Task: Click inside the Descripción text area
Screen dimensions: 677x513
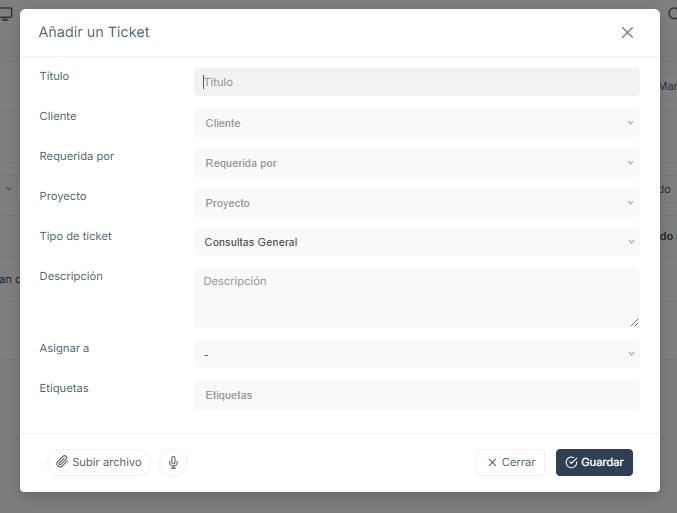Action: click(x=417, y=298)
